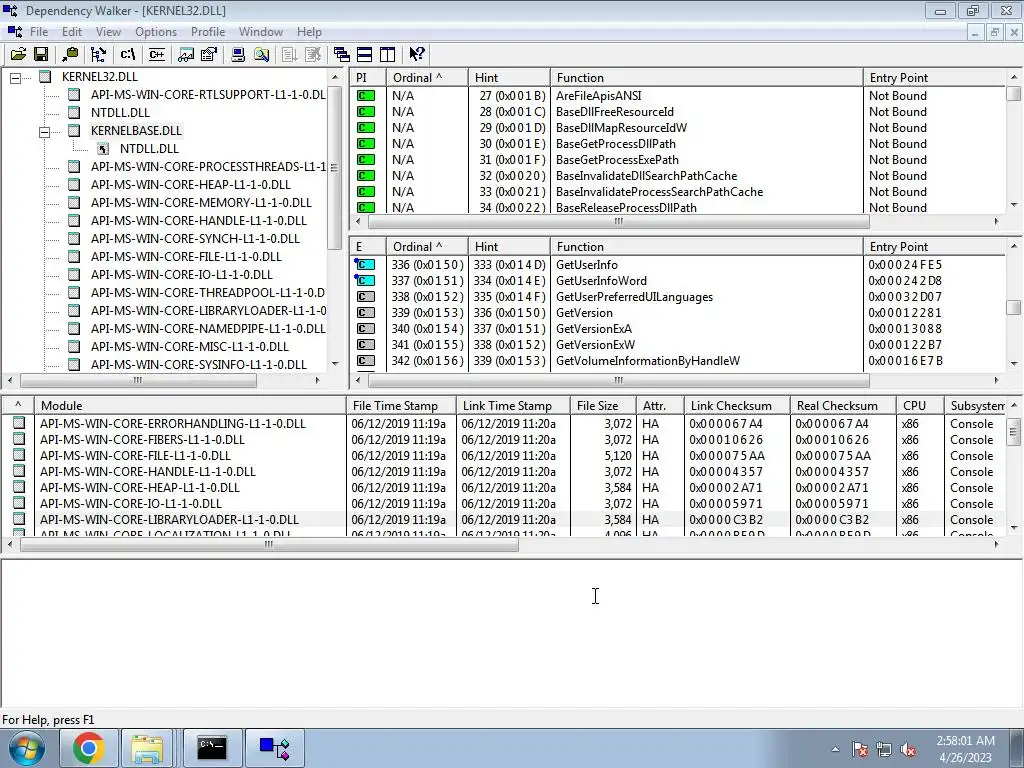Sort module list by Module column header
1024x768 pixels.
click(190, 406)
